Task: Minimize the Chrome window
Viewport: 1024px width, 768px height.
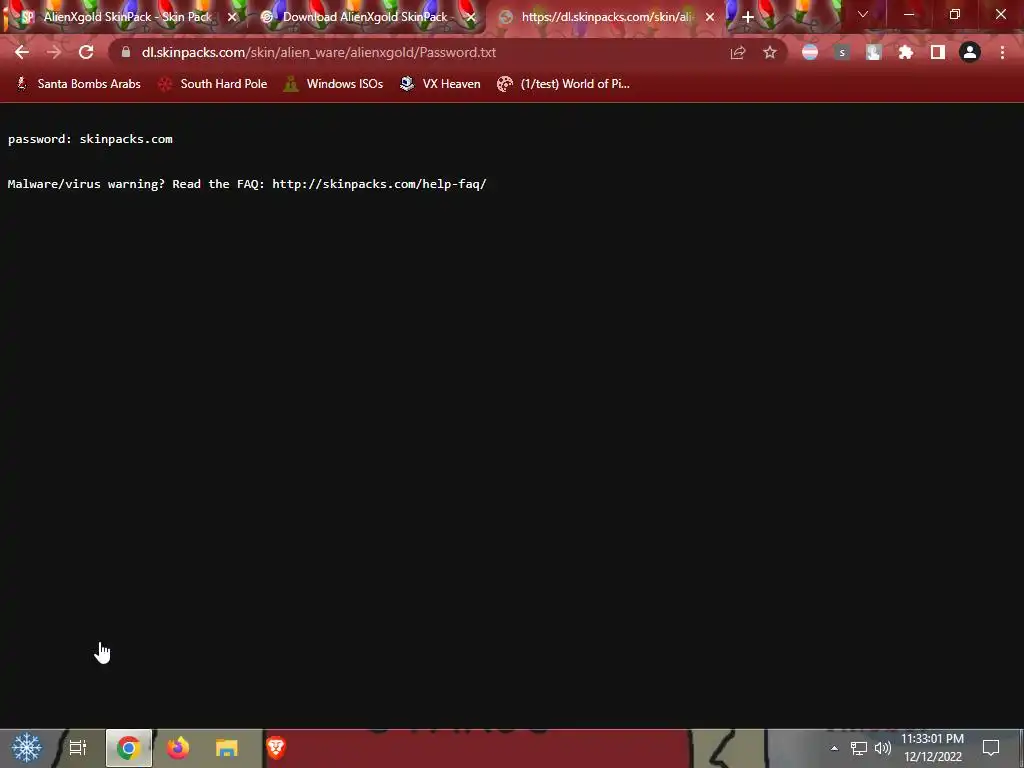Action: pyautogui.click(x=909, y=14)
